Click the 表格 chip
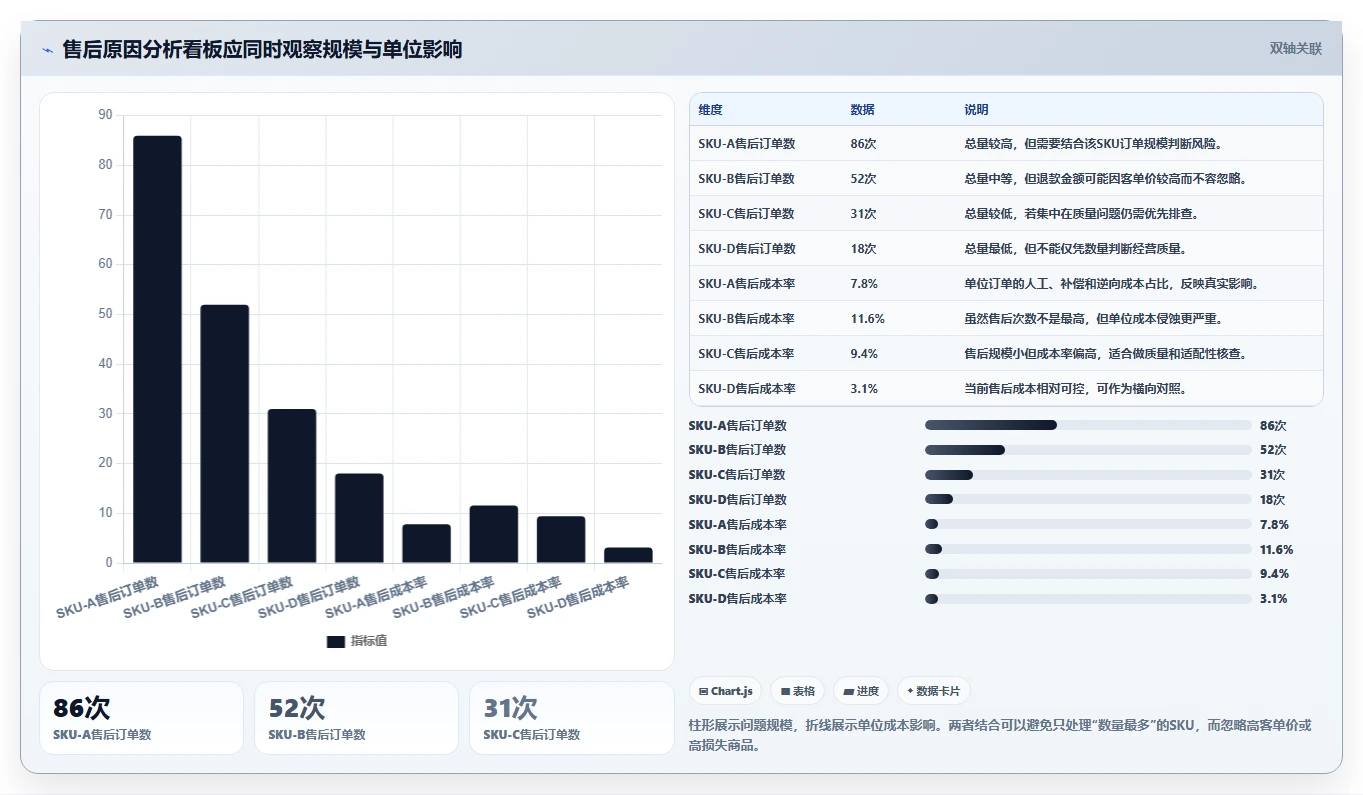 tap(797, 691)
